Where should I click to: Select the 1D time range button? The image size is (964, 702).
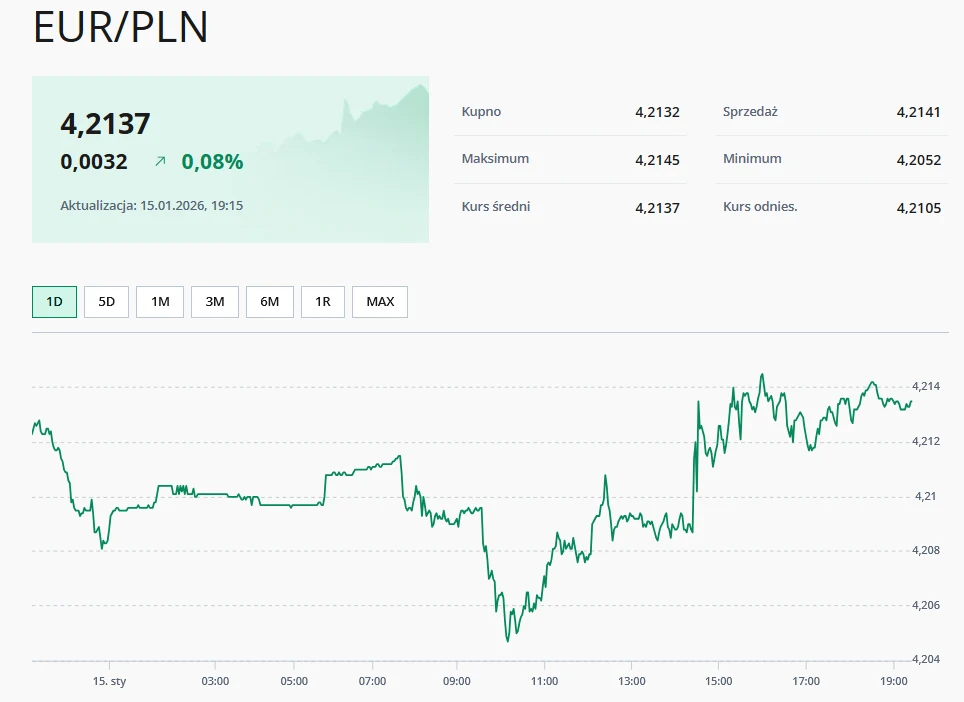point(53,301)
